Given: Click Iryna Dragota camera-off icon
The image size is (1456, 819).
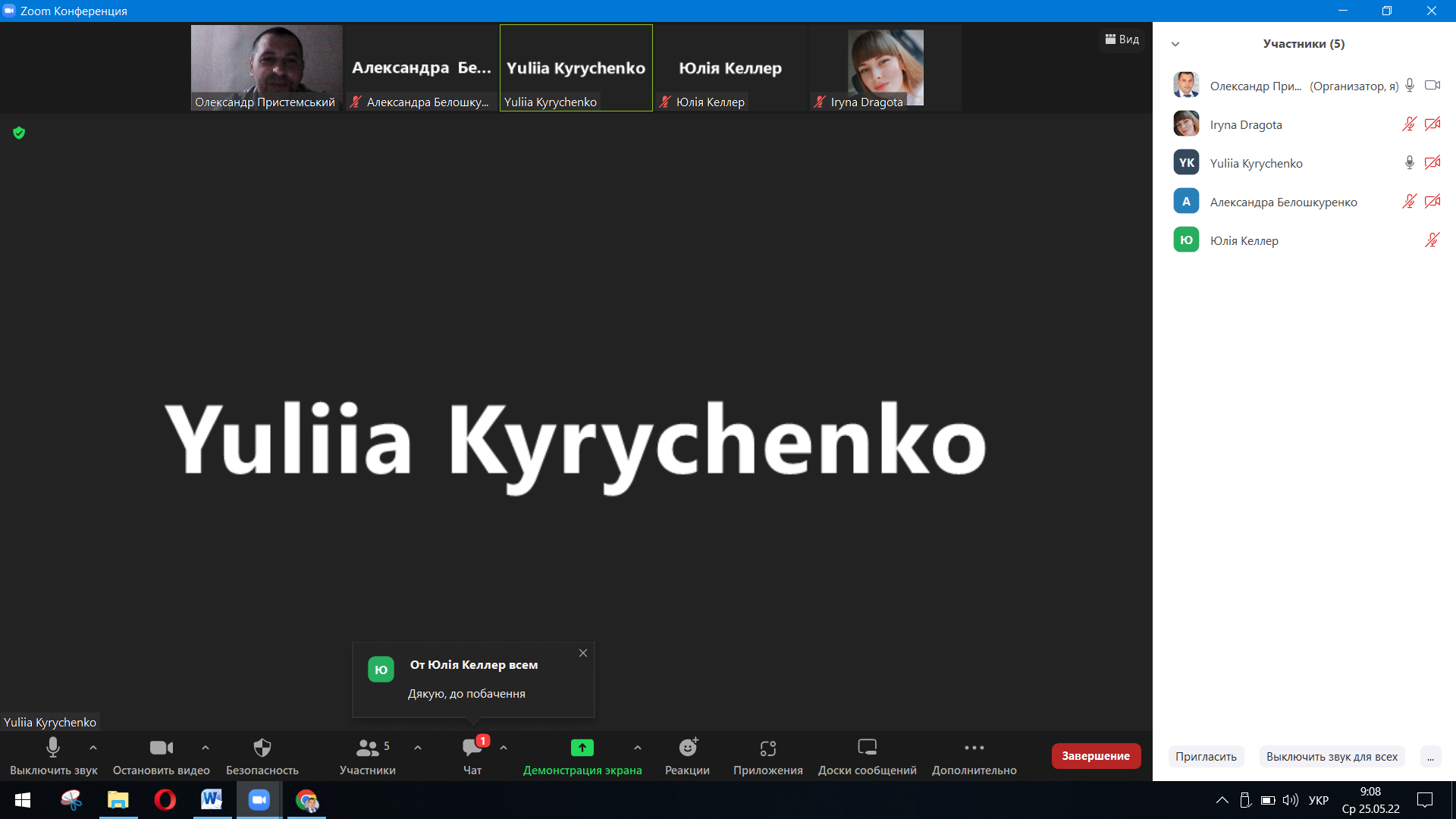Looking at the screenshot, I should [1432, 124].
